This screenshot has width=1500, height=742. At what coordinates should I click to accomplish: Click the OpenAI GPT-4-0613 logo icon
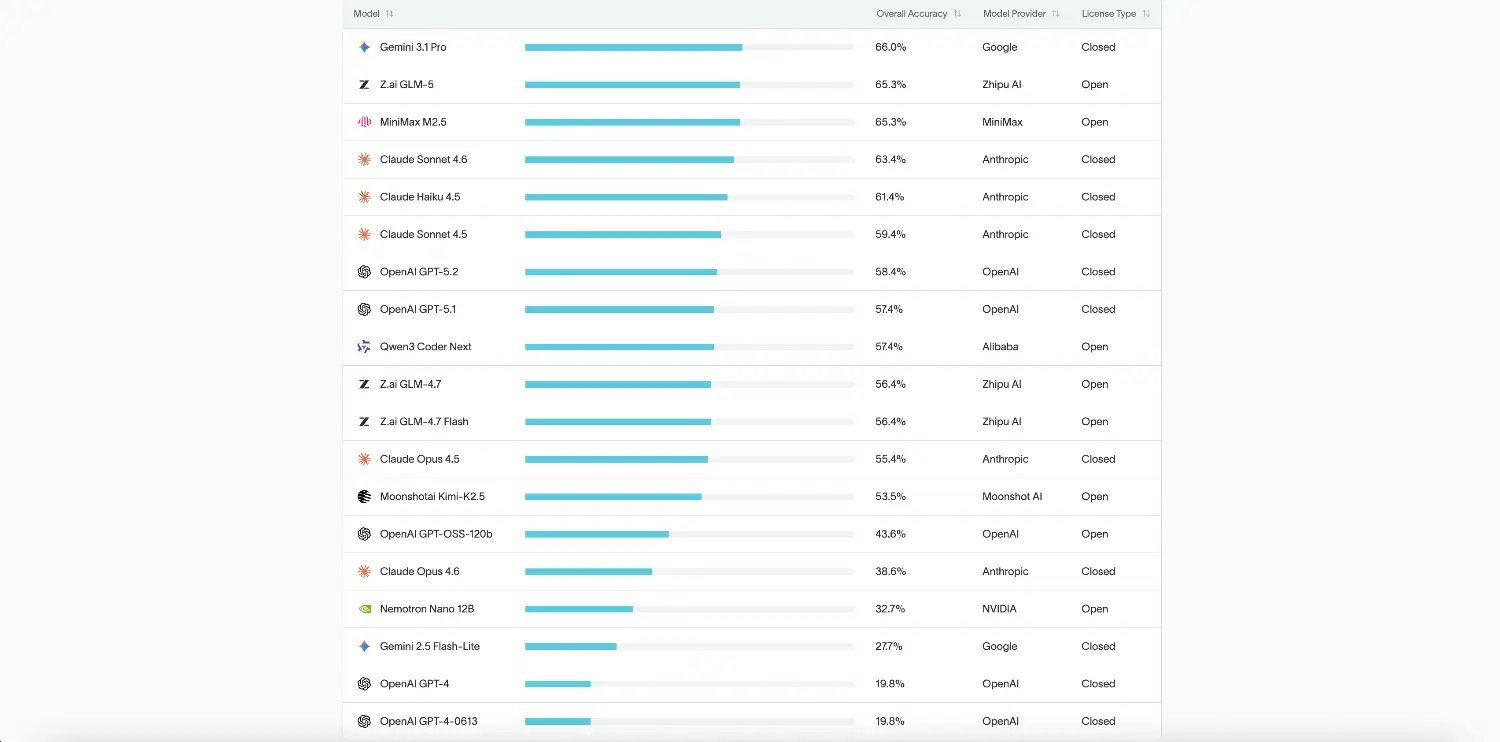click(x=364, y=721)
